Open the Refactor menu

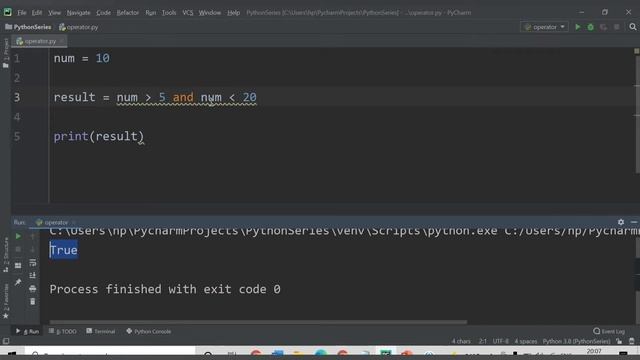coord(127,13)
